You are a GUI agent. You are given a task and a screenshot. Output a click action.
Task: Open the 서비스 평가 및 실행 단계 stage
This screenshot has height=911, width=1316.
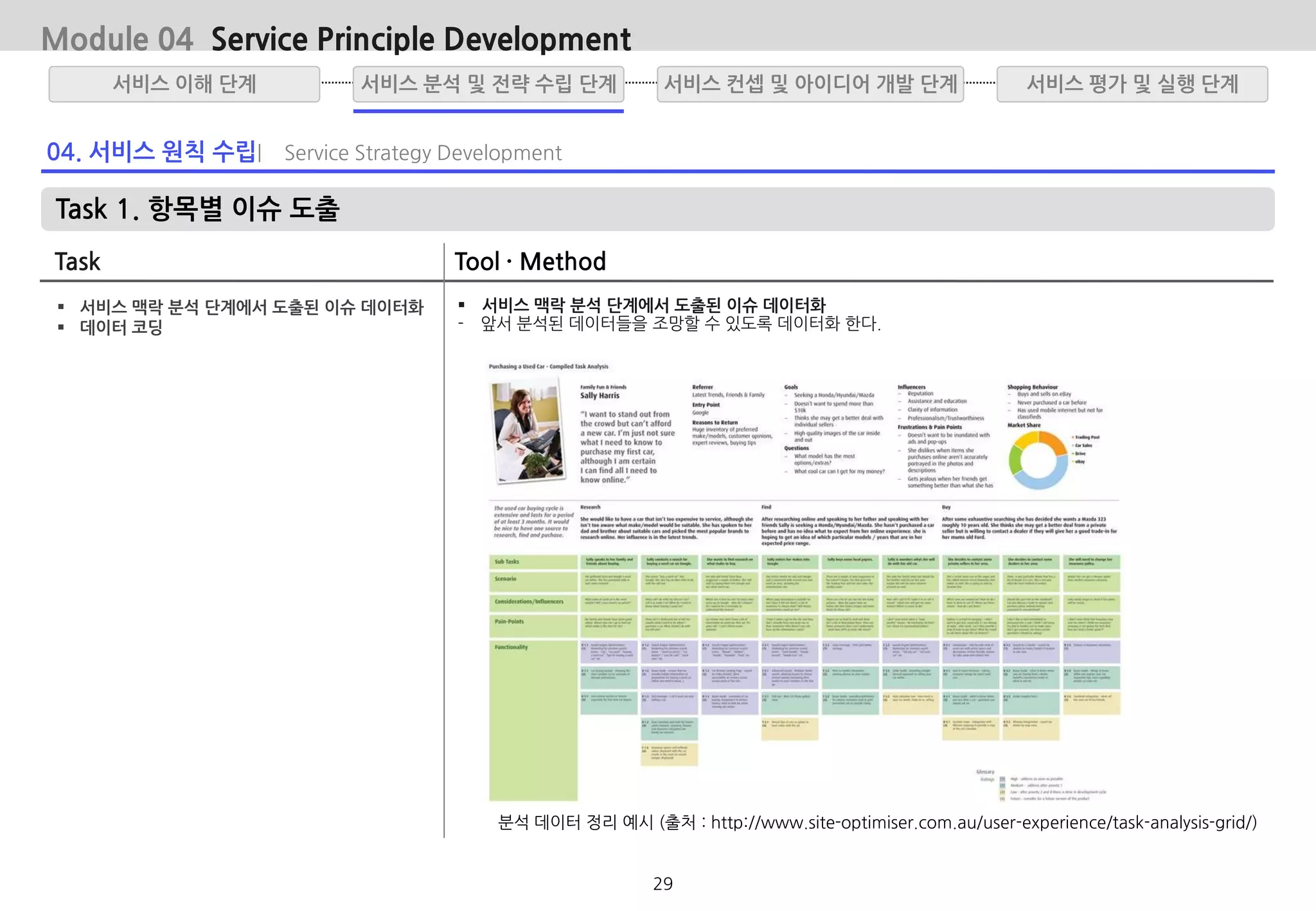point(1132,84)
